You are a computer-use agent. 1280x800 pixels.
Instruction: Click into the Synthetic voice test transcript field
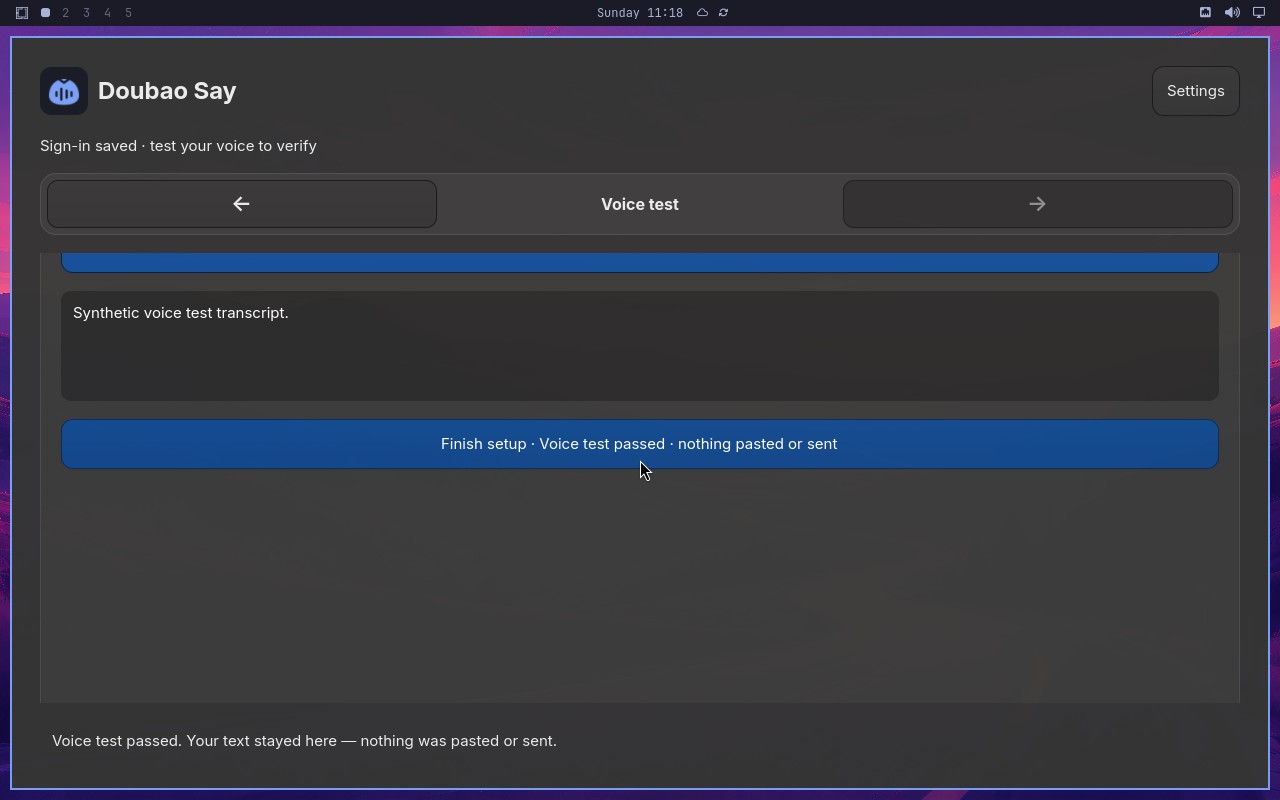(x=640, y=346)
